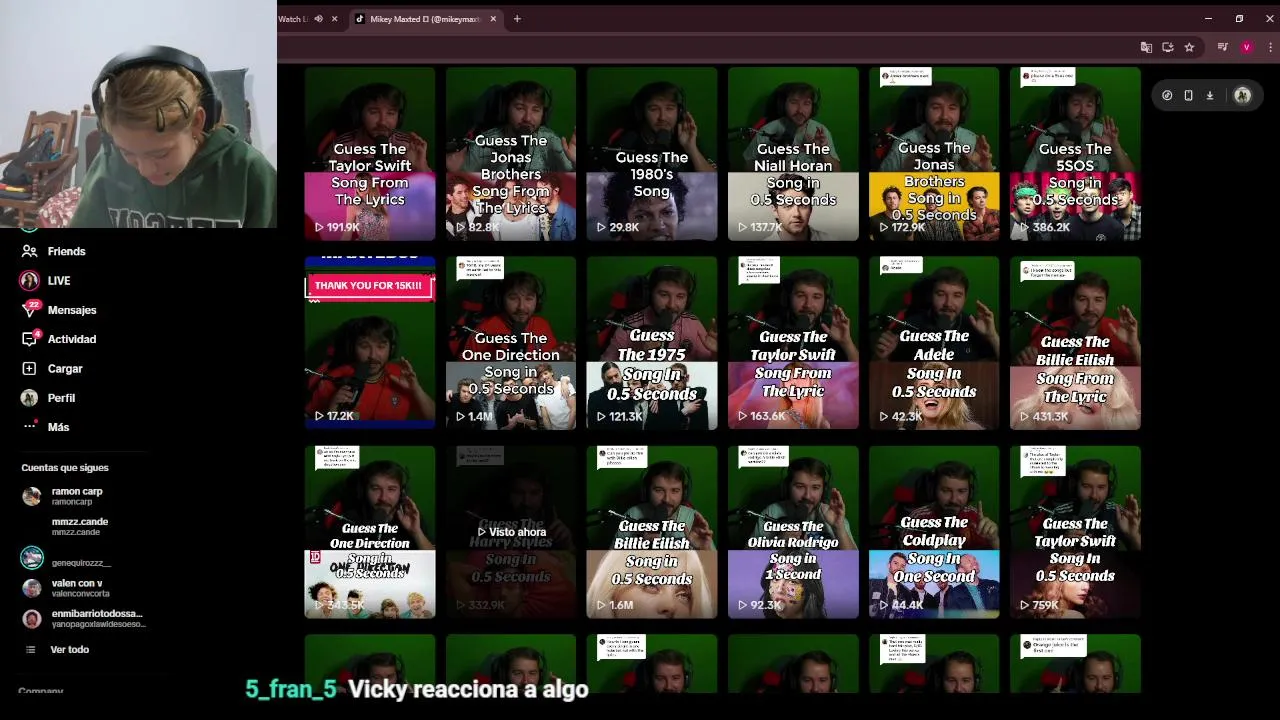Image resolution: width=1280 pixels, height=720 pixels.
Task: Open Guess The 1980's Song video
Action: tap(652, 154)
